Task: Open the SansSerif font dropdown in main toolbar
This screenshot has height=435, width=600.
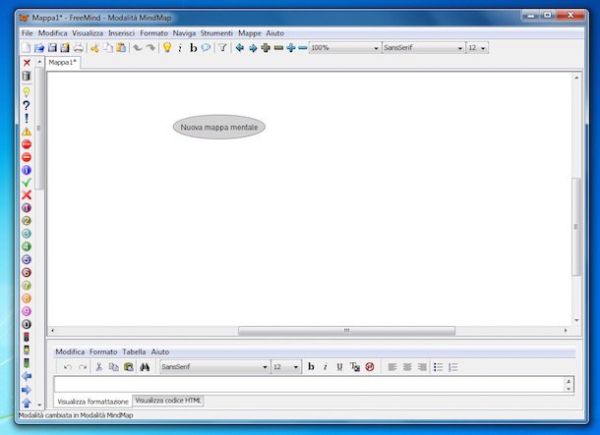Action: click(x=422, y=47)
